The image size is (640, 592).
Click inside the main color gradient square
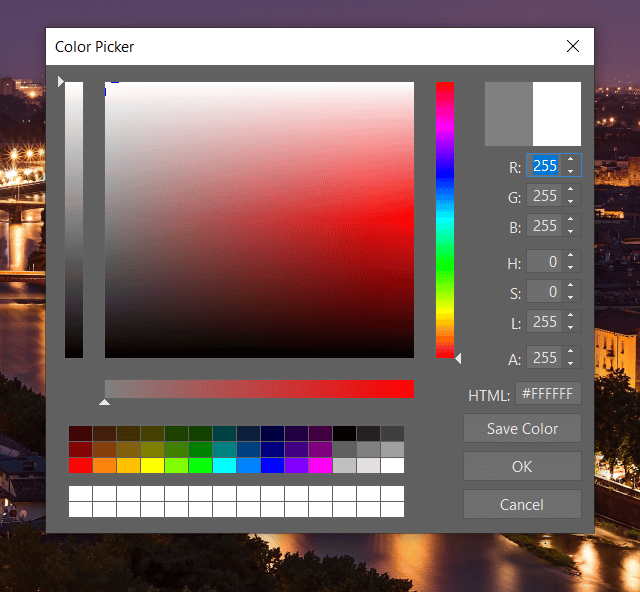[259, 220]
